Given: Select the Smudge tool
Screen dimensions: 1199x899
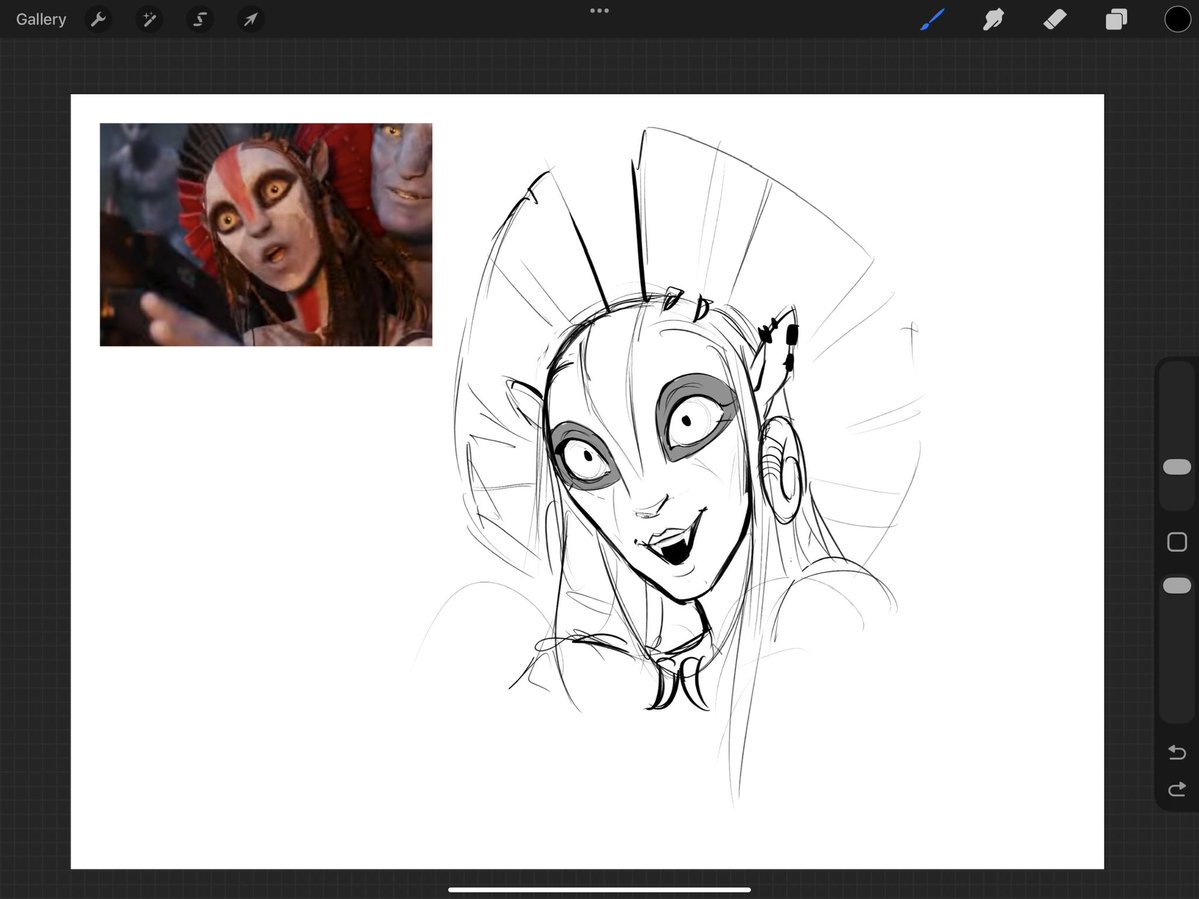Looking at the screenshot, I should [993, 19].
